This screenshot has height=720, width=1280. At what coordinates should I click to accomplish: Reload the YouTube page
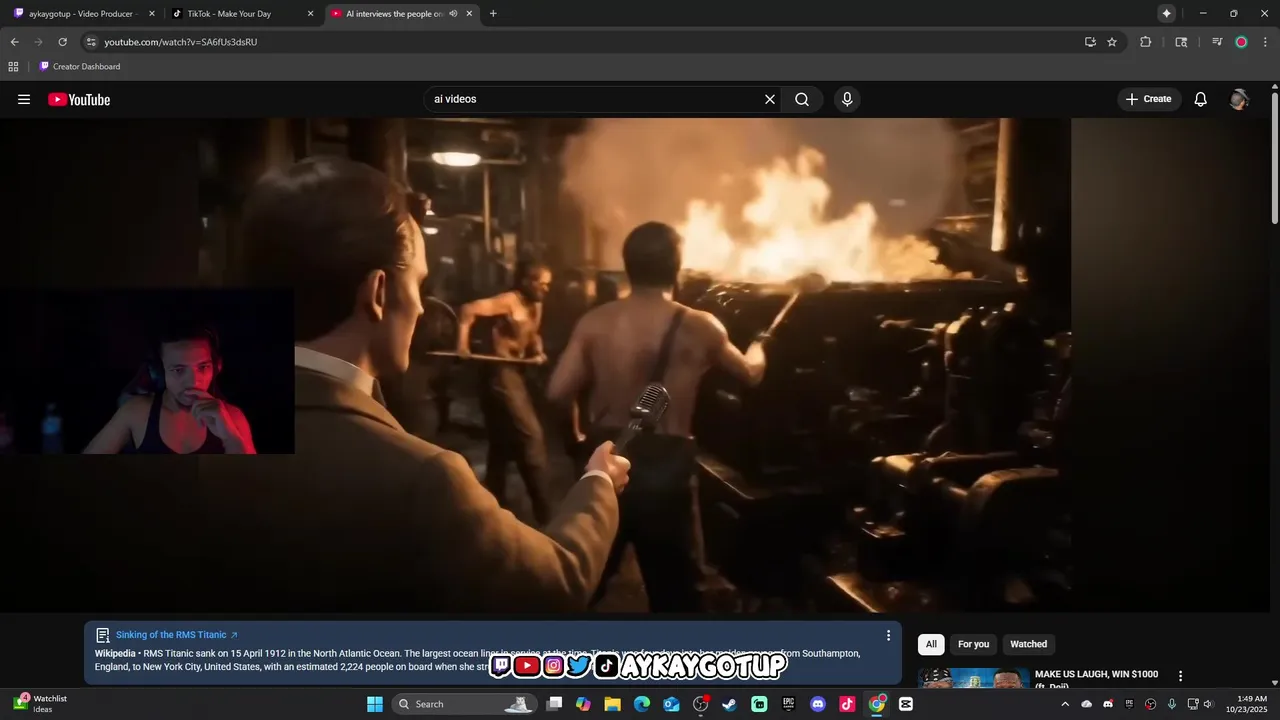62,42
